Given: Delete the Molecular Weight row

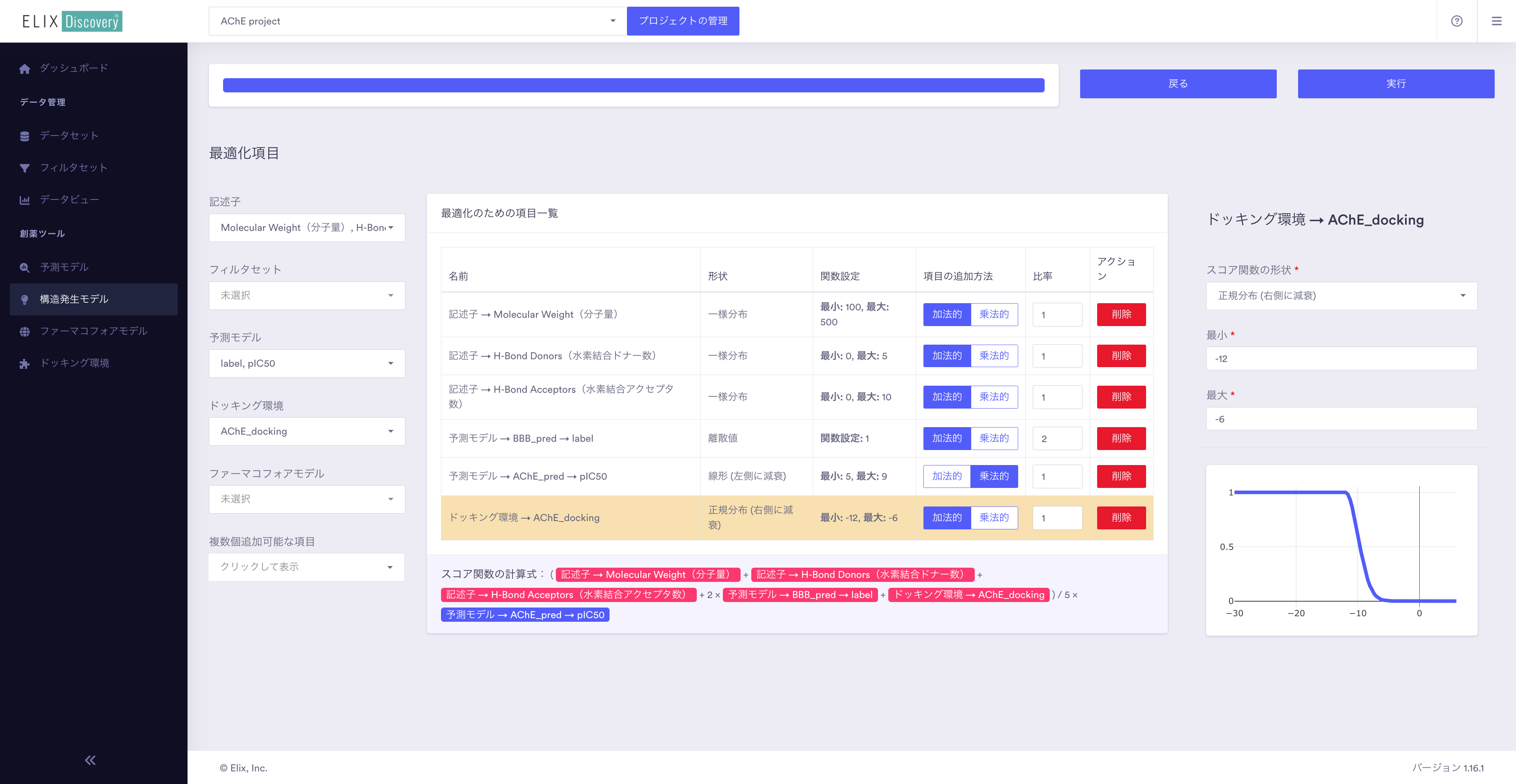Looking at the screenshot, I should [x=1121, y=314].
